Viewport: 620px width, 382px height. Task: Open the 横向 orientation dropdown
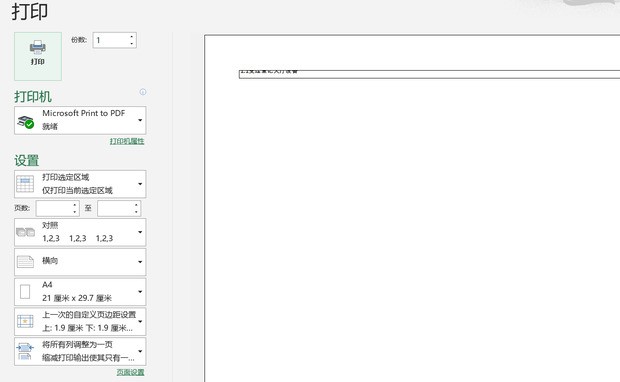(x=80, y=262)
